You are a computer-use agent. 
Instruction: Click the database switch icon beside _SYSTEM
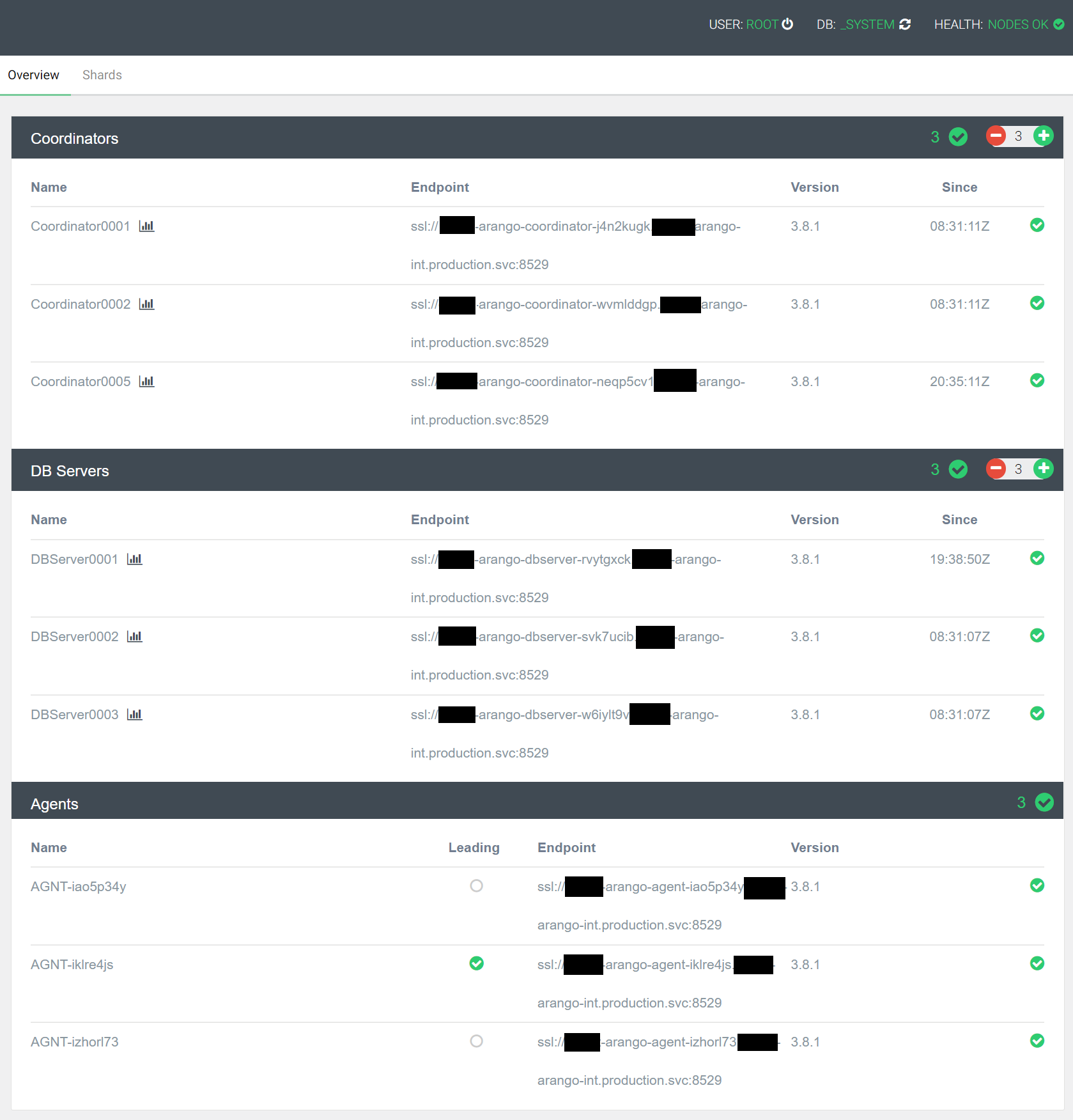pos(906,24)
